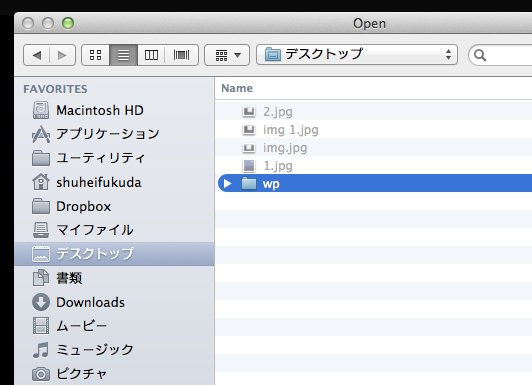Select Macintosh HD in sidebar
This screenshot has height=385, width=532.
pyautogui.click(x=114, y=110)
